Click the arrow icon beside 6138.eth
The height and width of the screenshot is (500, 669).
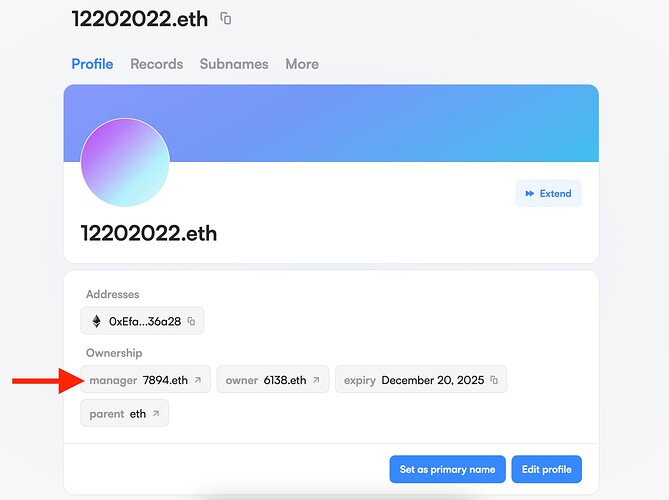pos(316,380)
